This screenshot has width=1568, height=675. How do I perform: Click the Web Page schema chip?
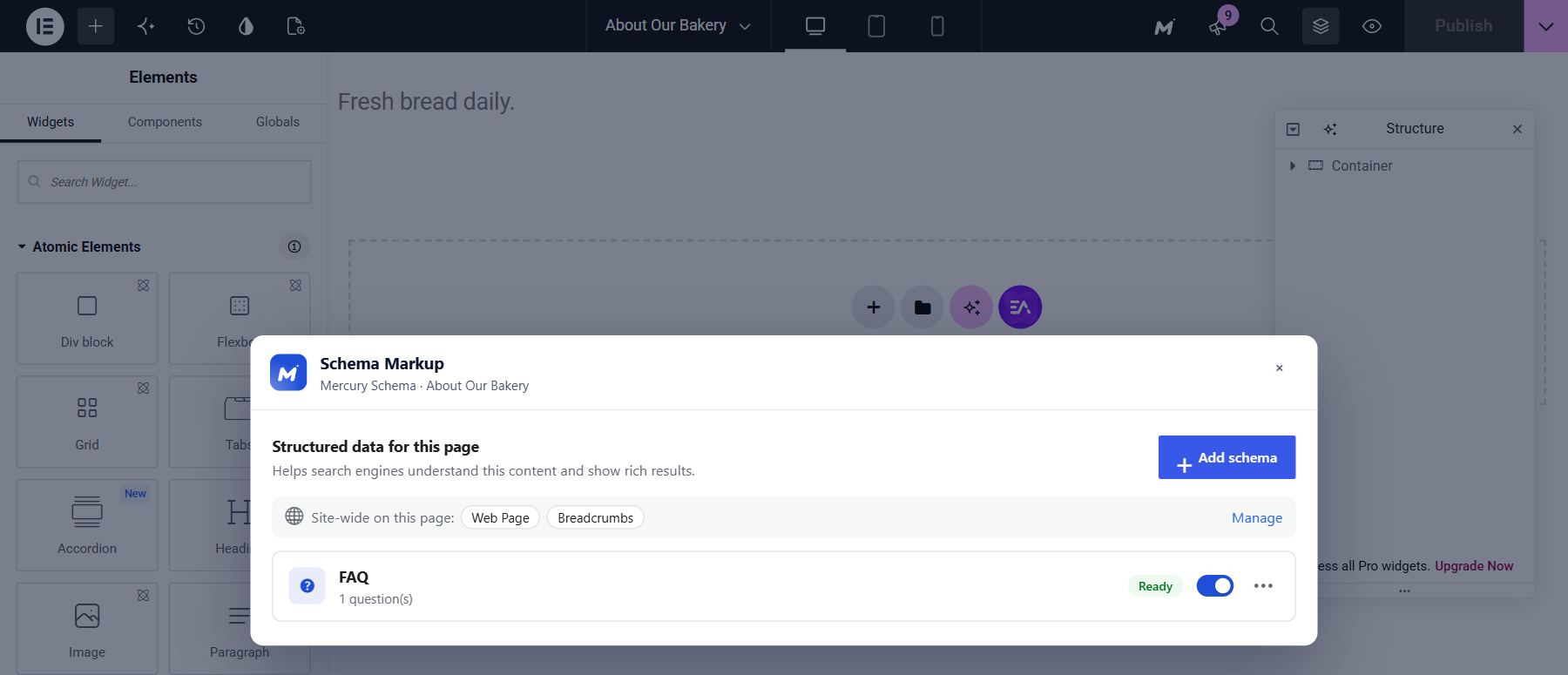(500, 517)
